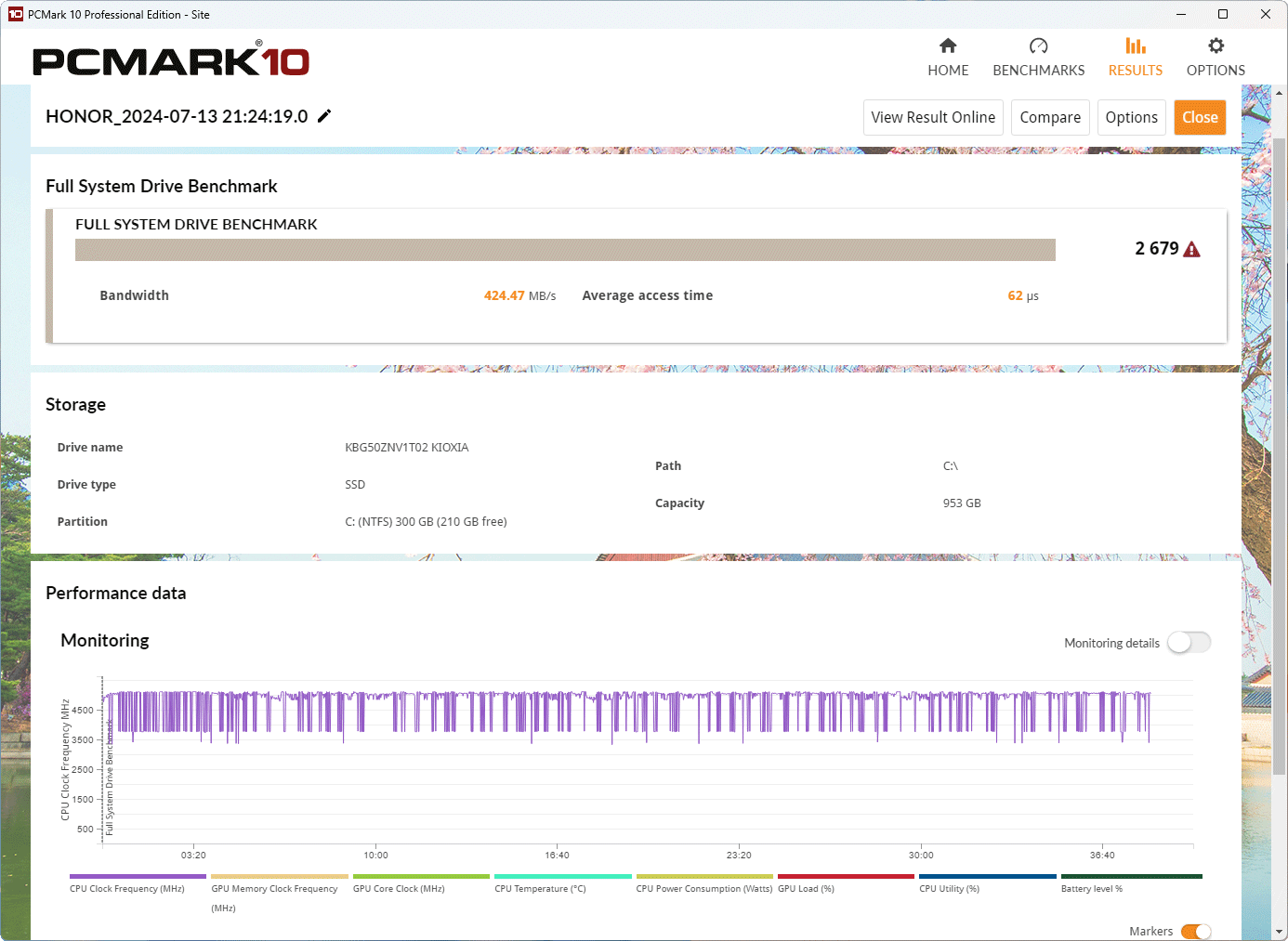Image resolution: width=1288 pixels, height=941 pixels.
Task: Click the PCMark 10 title bar app icon
Action: 15,14
